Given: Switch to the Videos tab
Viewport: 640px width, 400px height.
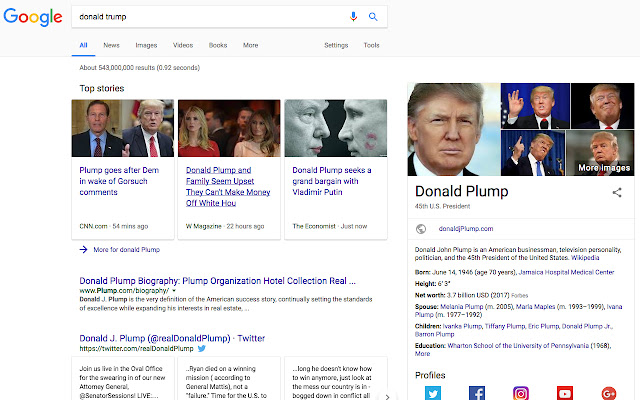Looking at the screenshot, I should (x=183, y=45).
